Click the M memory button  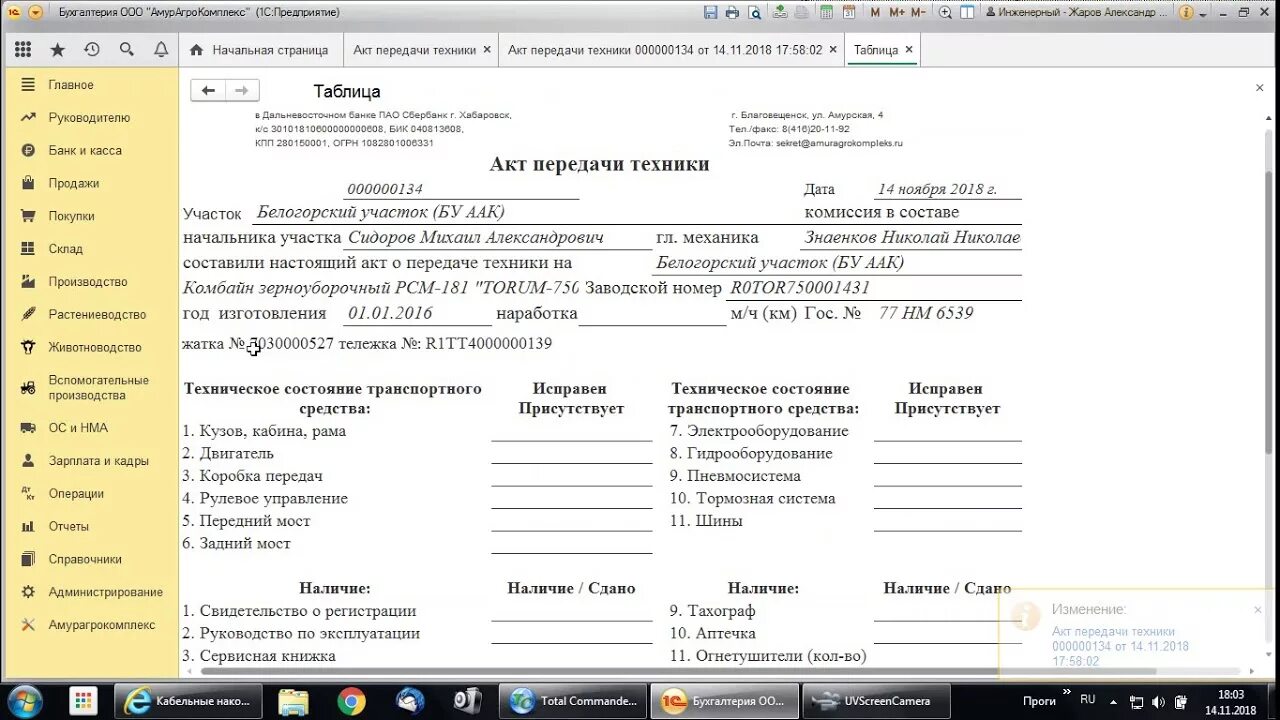click(x=875, y=12)
